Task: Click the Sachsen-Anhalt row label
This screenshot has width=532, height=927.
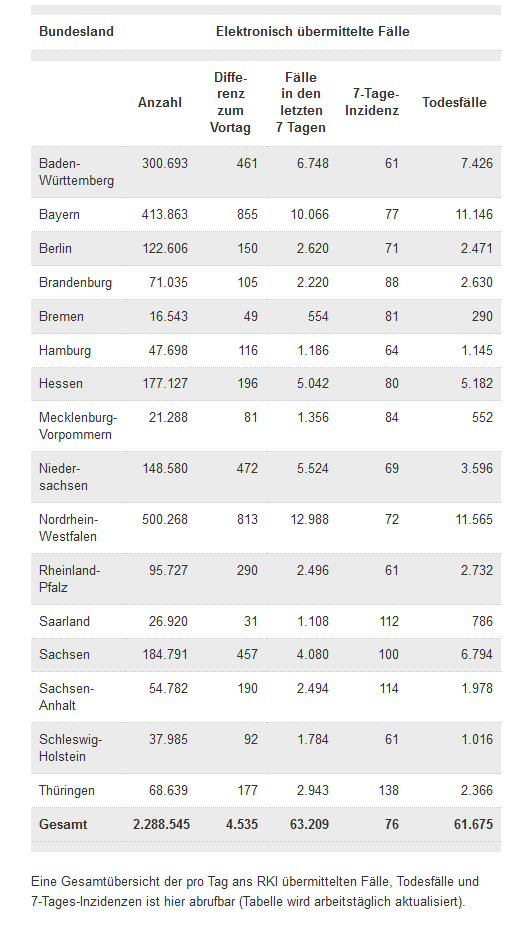Action: (66, 696)
